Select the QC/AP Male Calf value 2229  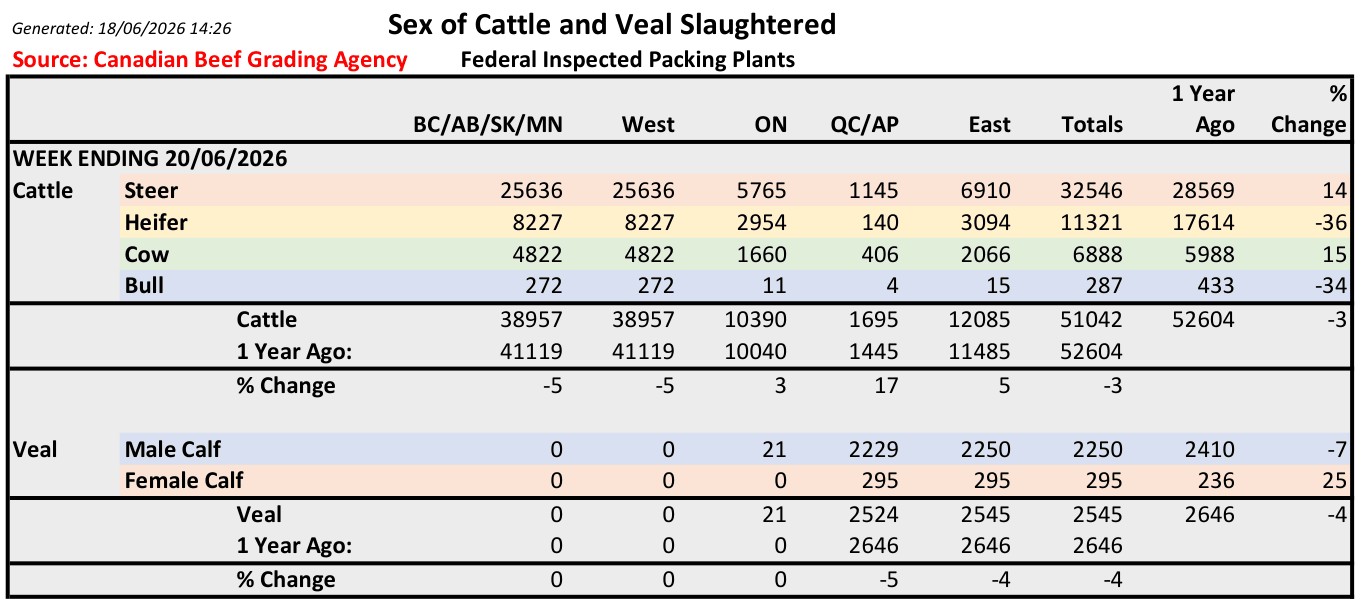coord(873,450)
